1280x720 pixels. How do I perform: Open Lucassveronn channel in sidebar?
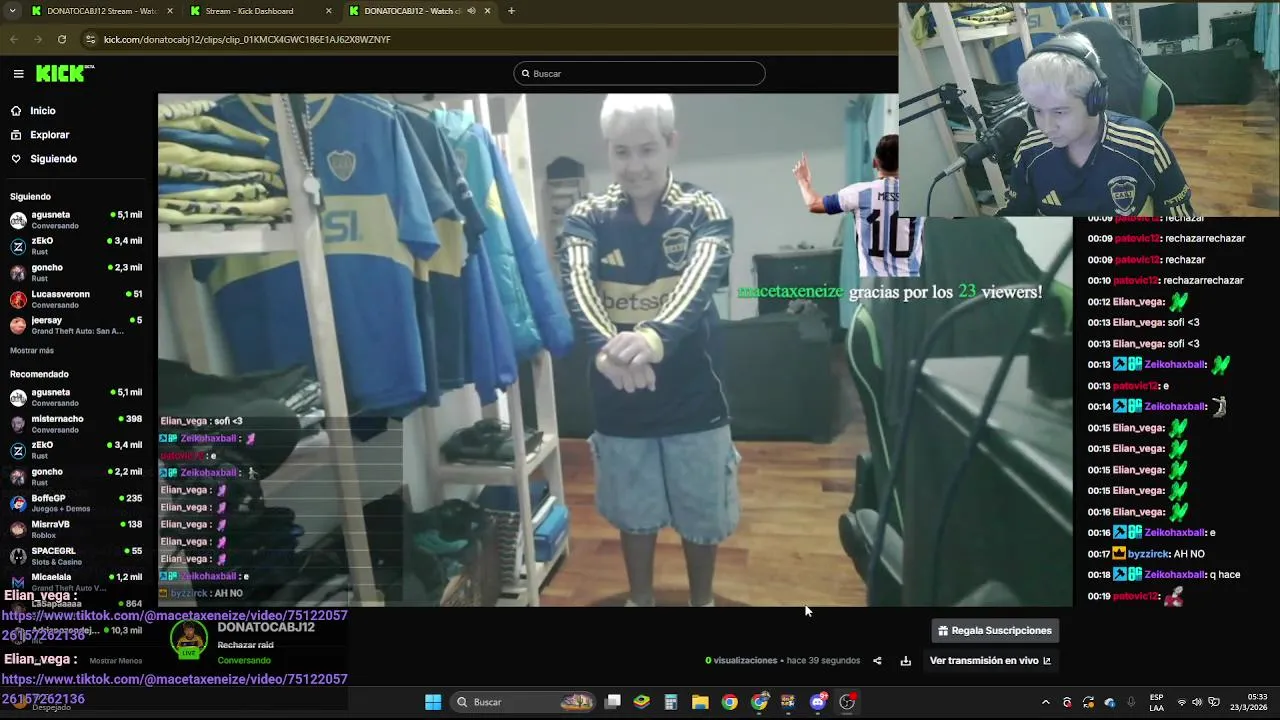click(x=76, y=299)
